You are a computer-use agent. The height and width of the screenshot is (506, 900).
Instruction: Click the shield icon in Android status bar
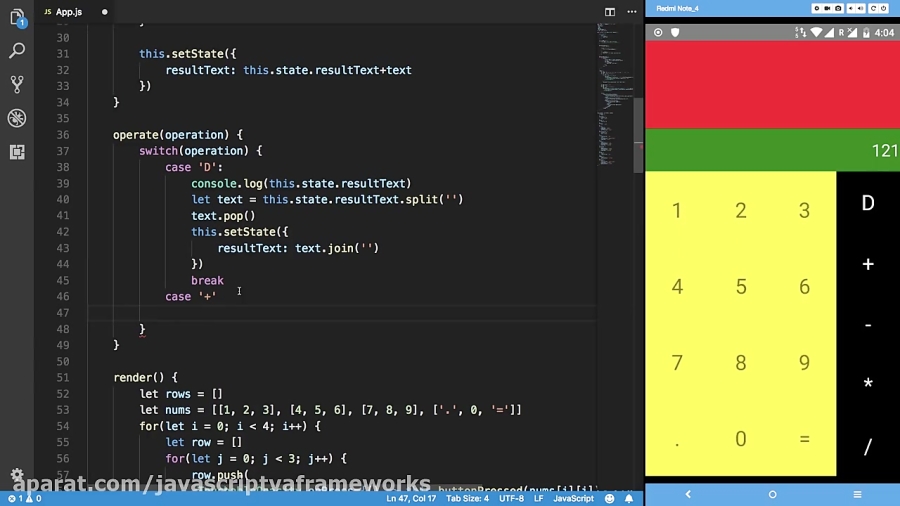[675, 33]
